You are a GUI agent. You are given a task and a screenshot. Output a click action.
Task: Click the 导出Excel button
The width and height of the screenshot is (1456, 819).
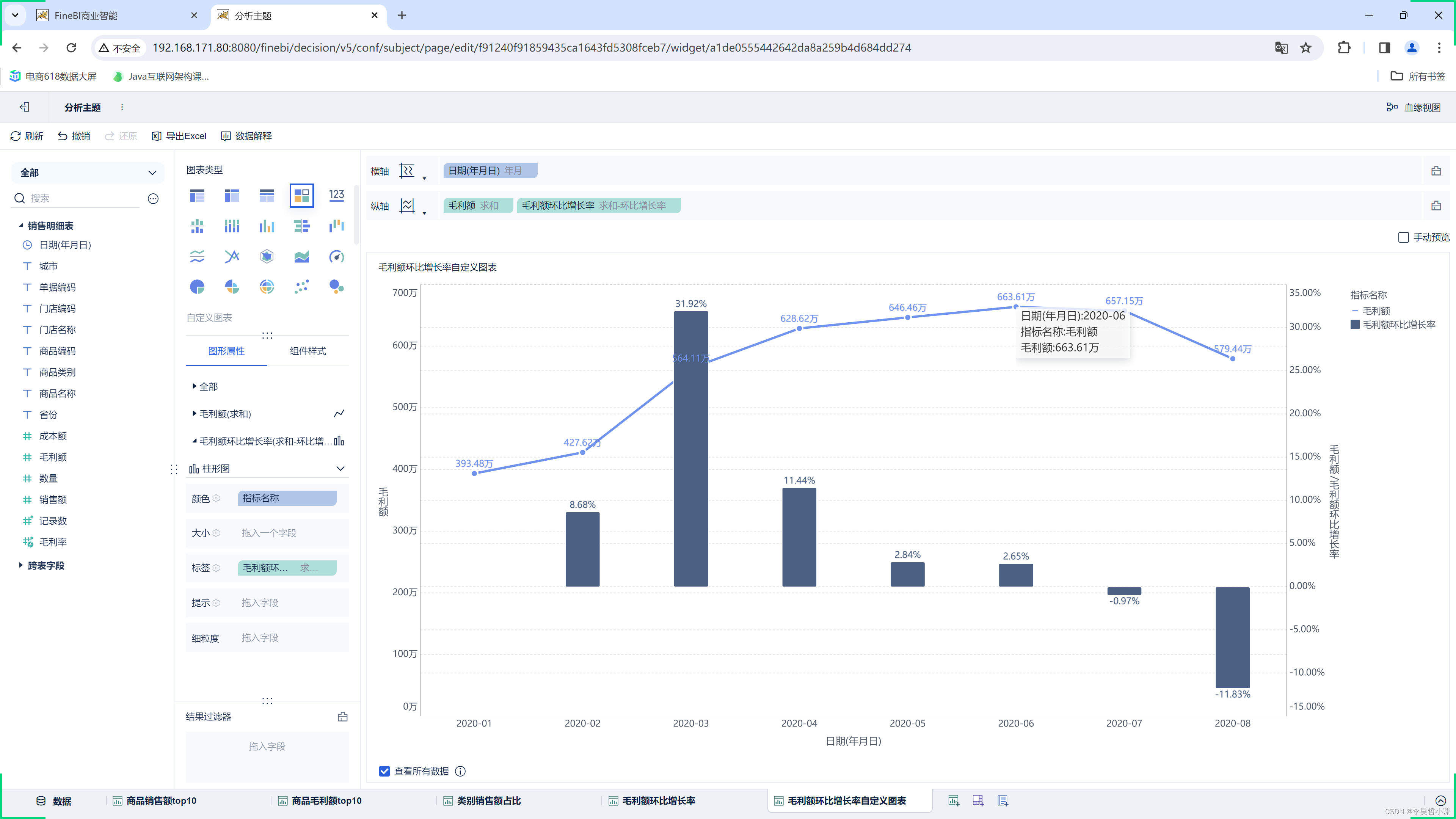(x=179, y=136)
